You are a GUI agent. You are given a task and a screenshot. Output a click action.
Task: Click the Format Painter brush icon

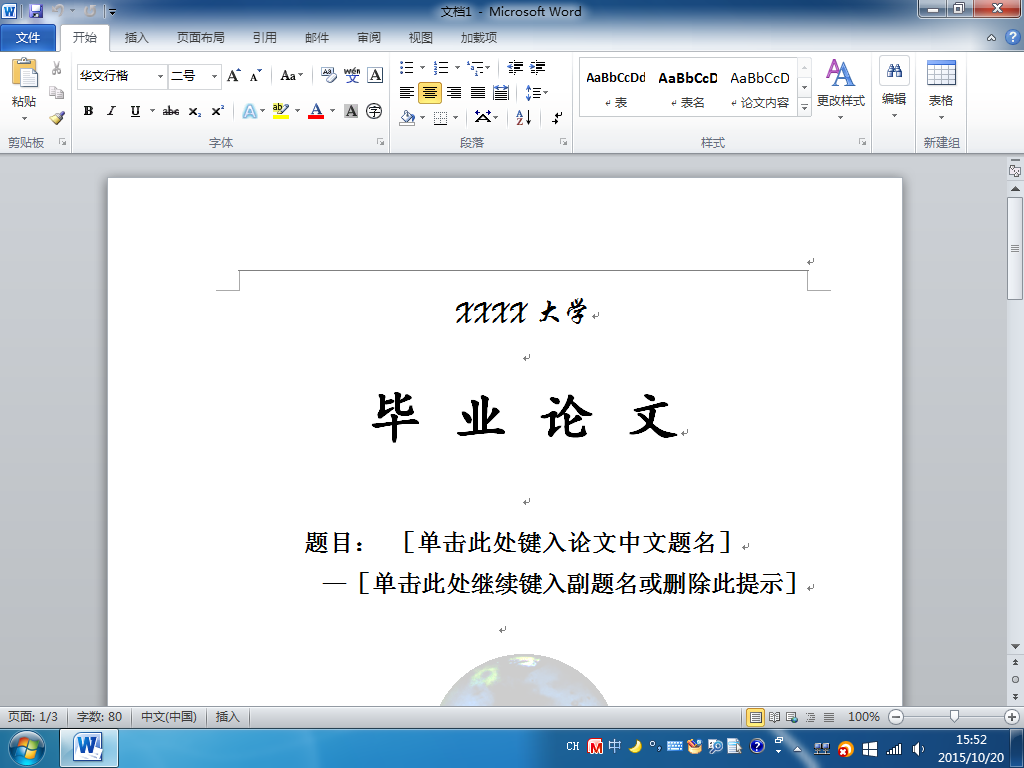click(x=57, y=118)
